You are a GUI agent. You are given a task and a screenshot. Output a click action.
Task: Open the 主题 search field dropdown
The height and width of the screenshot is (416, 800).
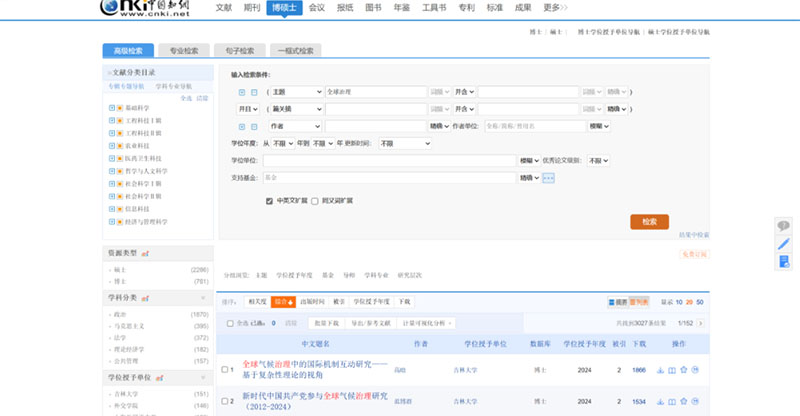click(296, 92)
